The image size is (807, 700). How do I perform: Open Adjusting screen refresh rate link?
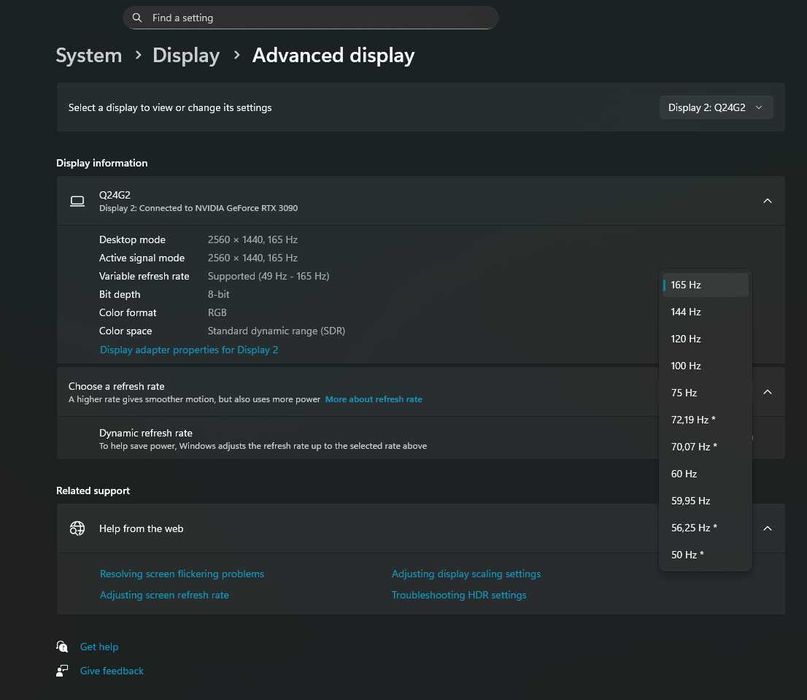coord(164,594)
